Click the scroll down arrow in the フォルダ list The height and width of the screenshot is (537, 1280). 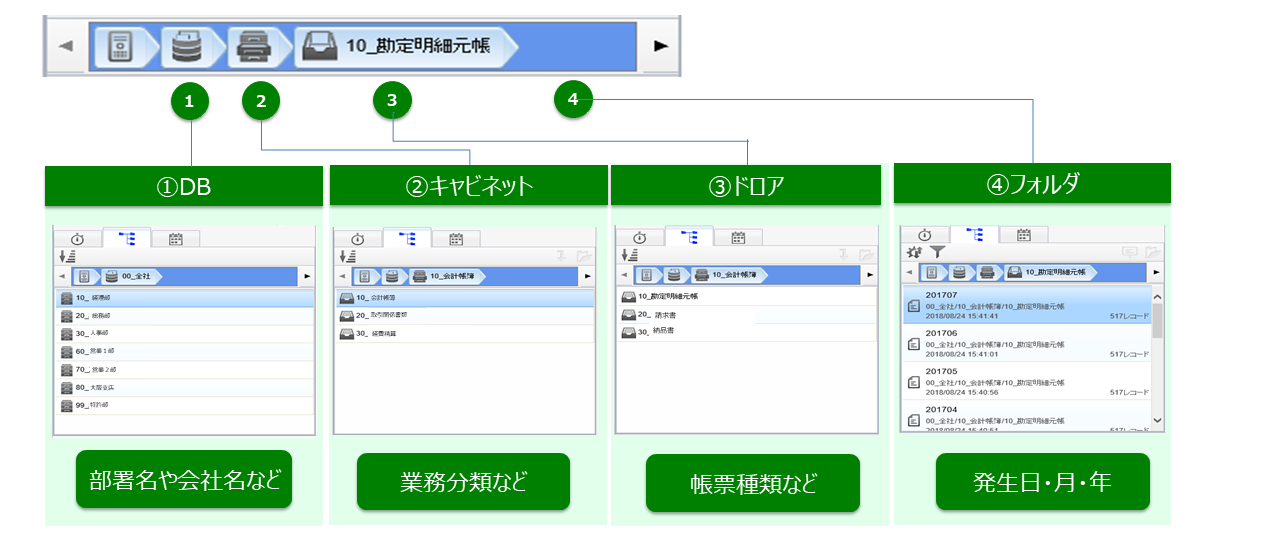(1158, 421)
